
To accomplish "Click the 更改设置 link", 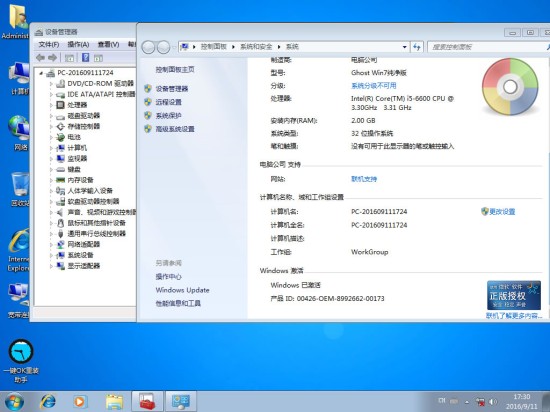I will (502, 211).
